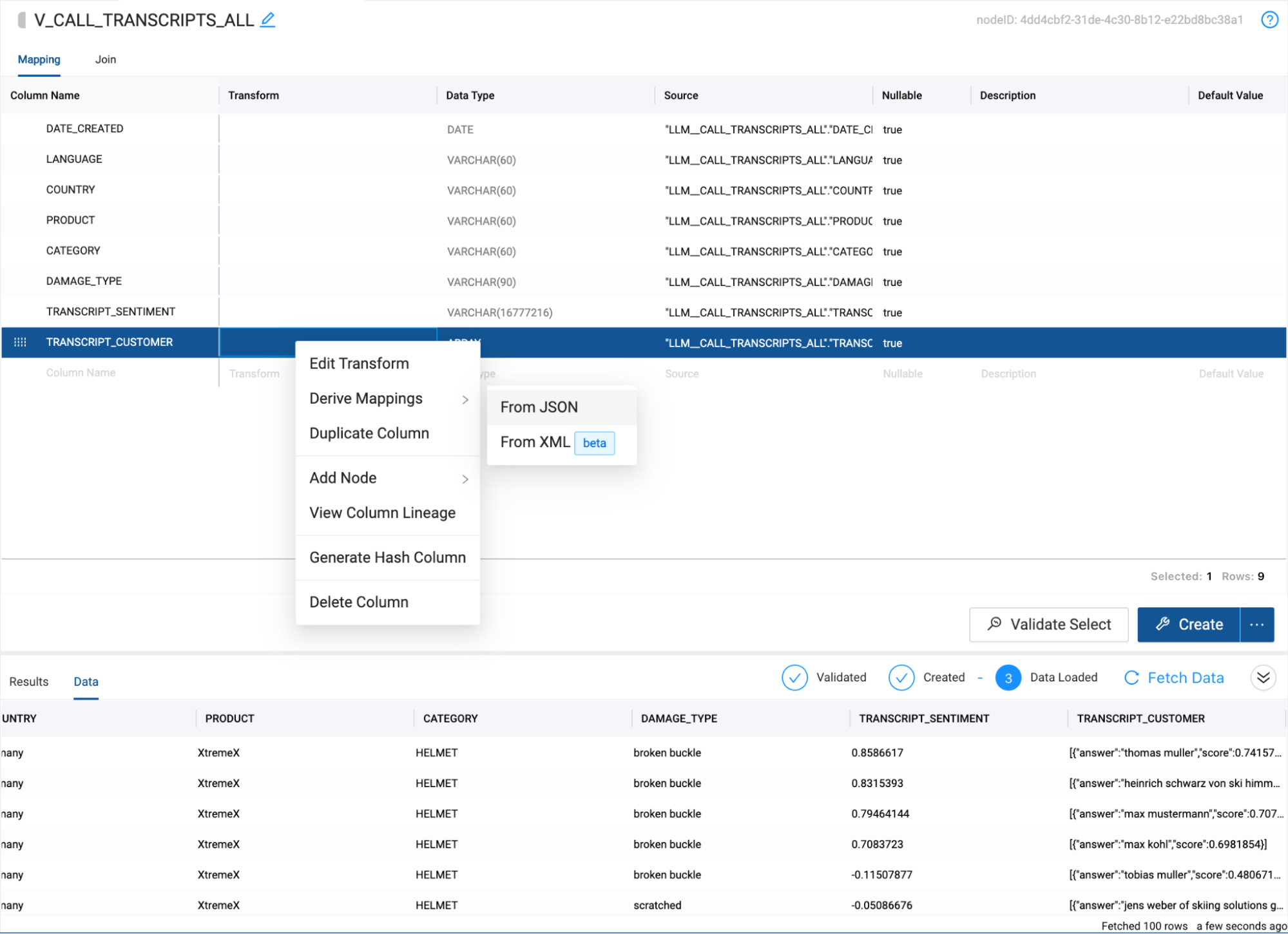Select the COUNTRY column row

(x=643, y=191)
